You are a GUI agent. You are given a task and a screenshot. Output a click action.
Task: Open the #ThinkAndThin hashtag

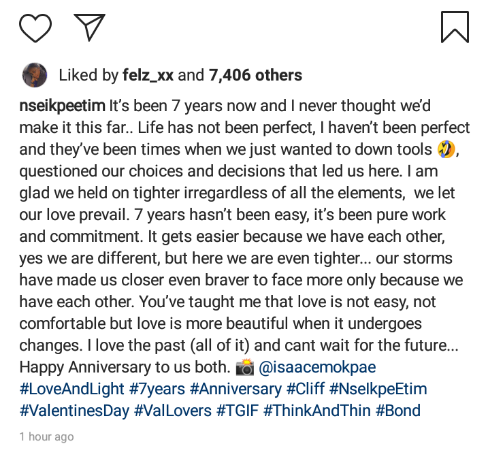click(x=317, y=411)
